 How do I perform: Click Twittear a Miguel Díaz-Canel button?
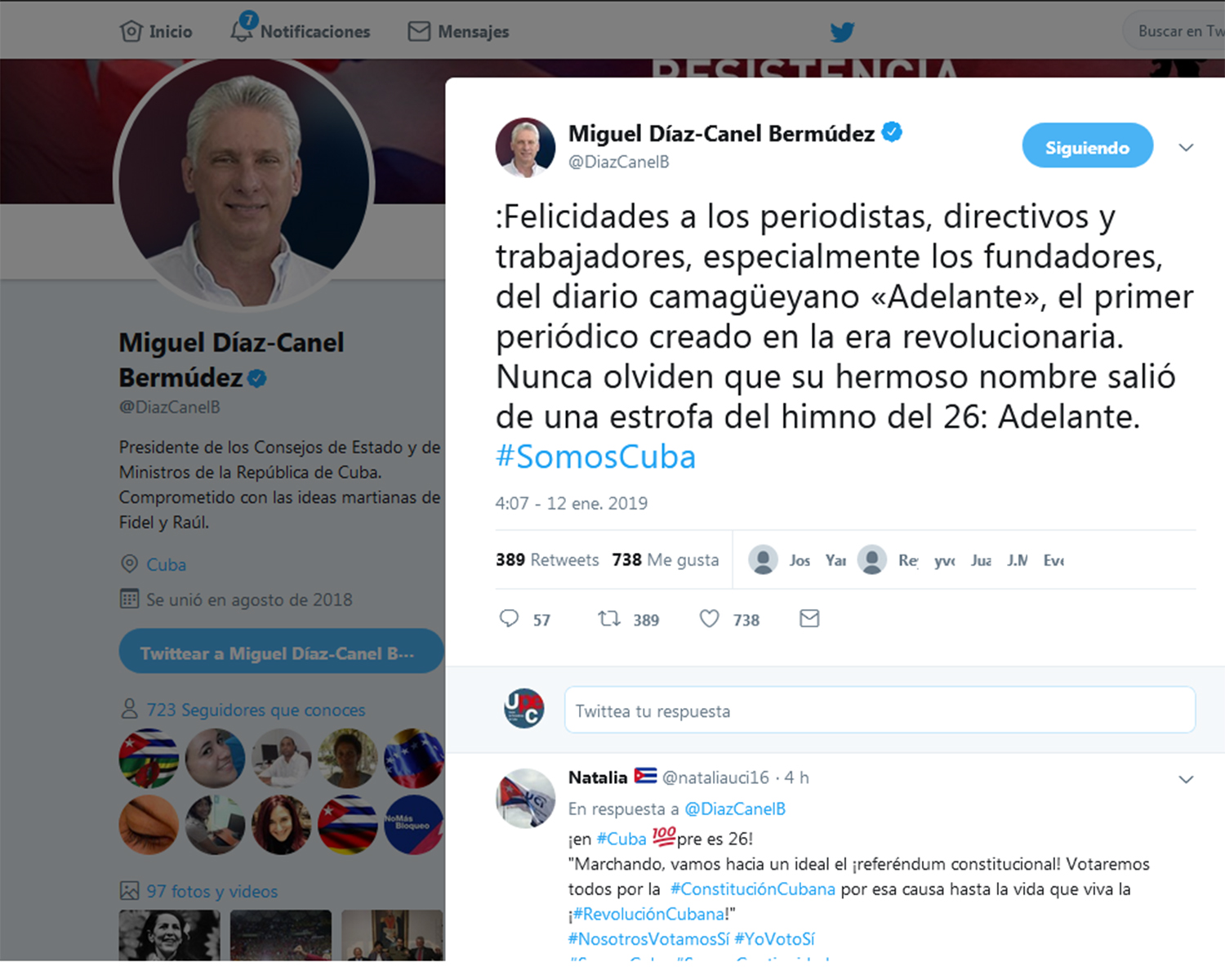point(281,652)
